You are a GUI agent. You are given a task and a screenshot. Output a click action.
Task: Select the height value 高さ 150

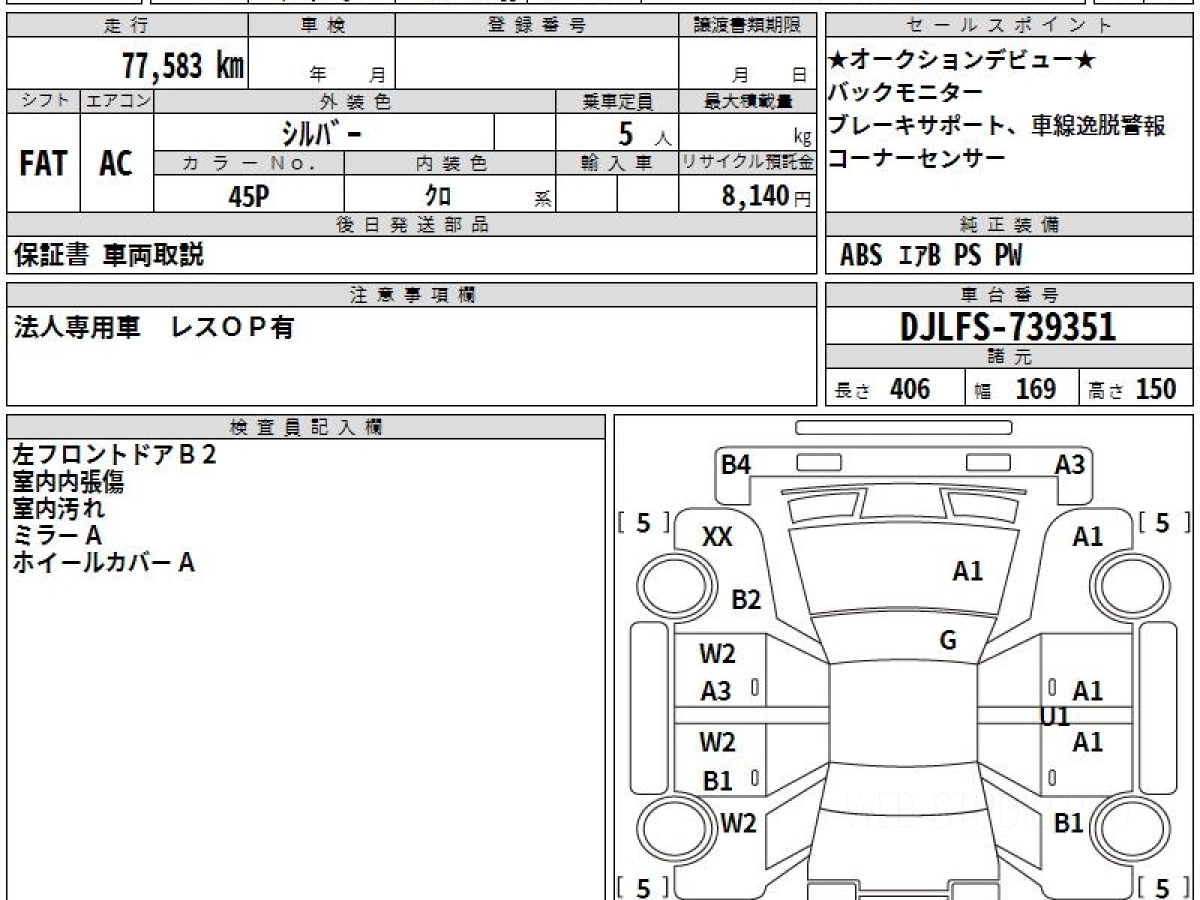tap(1133, 389)
